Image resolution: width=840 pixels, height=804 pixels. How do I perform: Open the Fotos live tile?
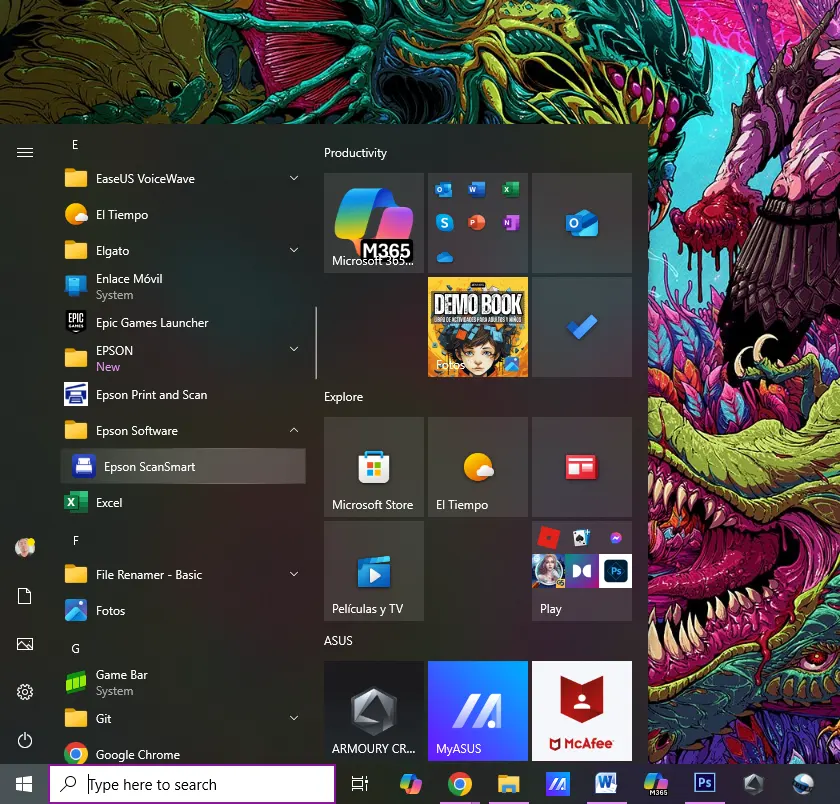pyautogui.click(x=478, y=327)
